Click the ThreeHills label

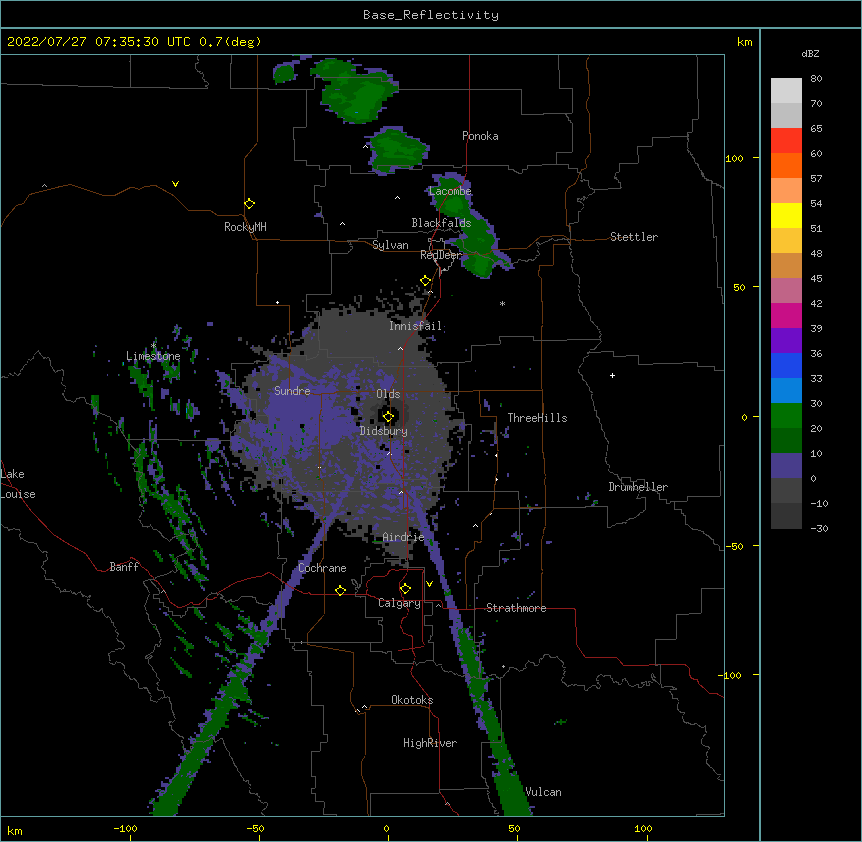click(537, 418)
